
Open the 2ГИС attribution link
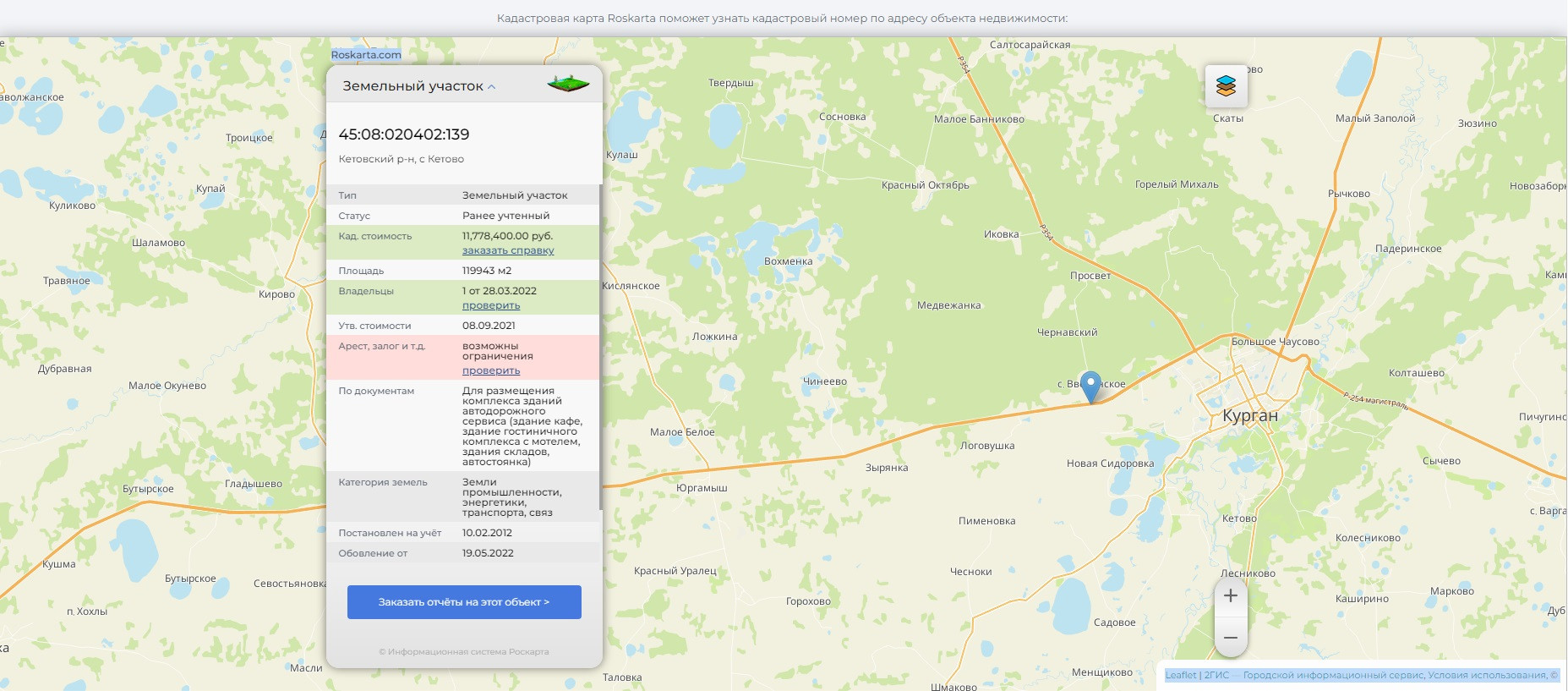(x=1216, y=675)
